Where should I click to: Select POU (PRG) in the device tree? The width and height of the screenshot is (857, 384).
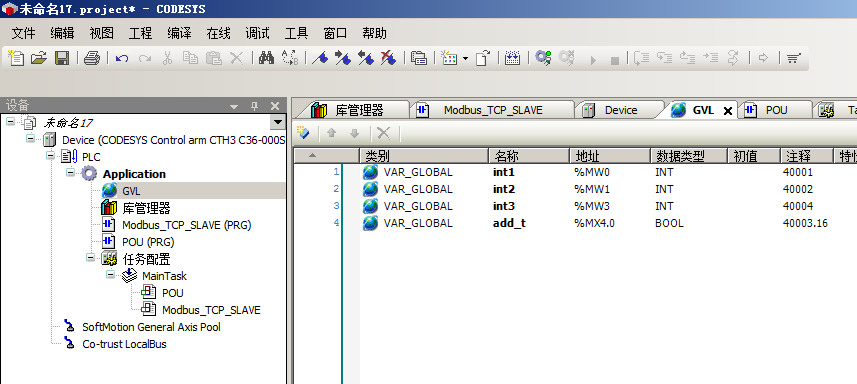[148, 242]
